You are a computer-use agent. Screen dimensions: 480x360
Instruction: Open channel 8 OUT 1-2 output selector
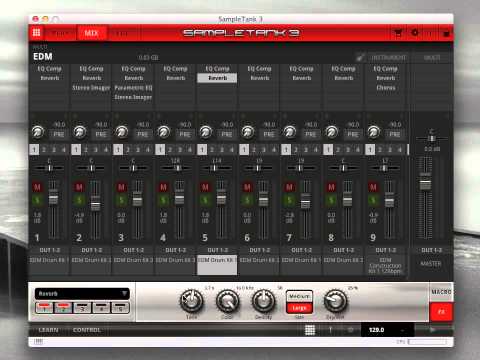tap(344, 250)
